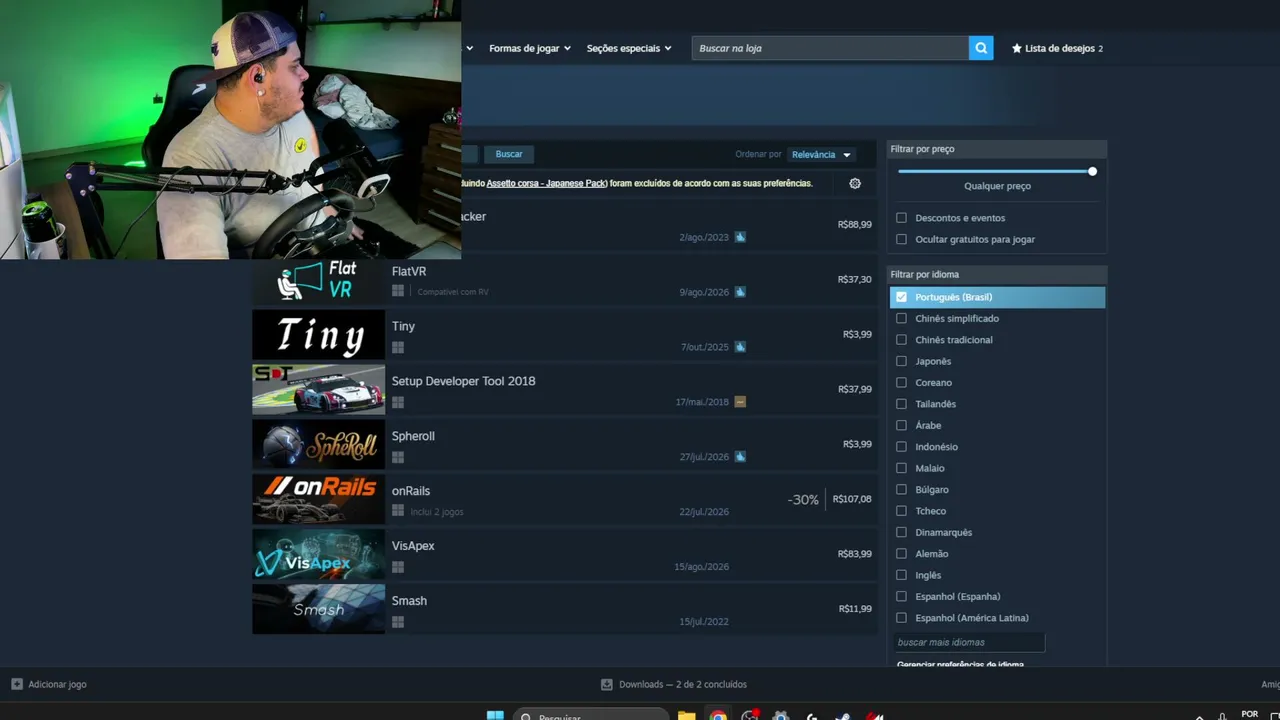Check Chinês simplificado language filter
Viewport: 1280px width, 720px height.
point(902,318)
